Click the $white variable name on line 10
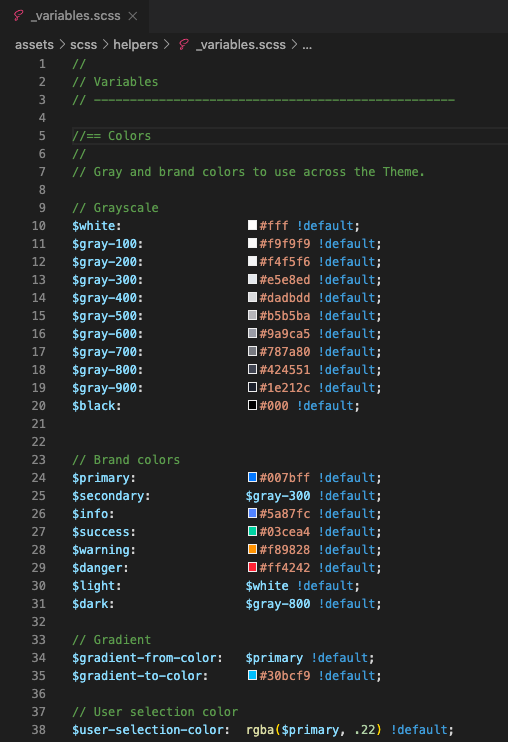 coord(94,226)
